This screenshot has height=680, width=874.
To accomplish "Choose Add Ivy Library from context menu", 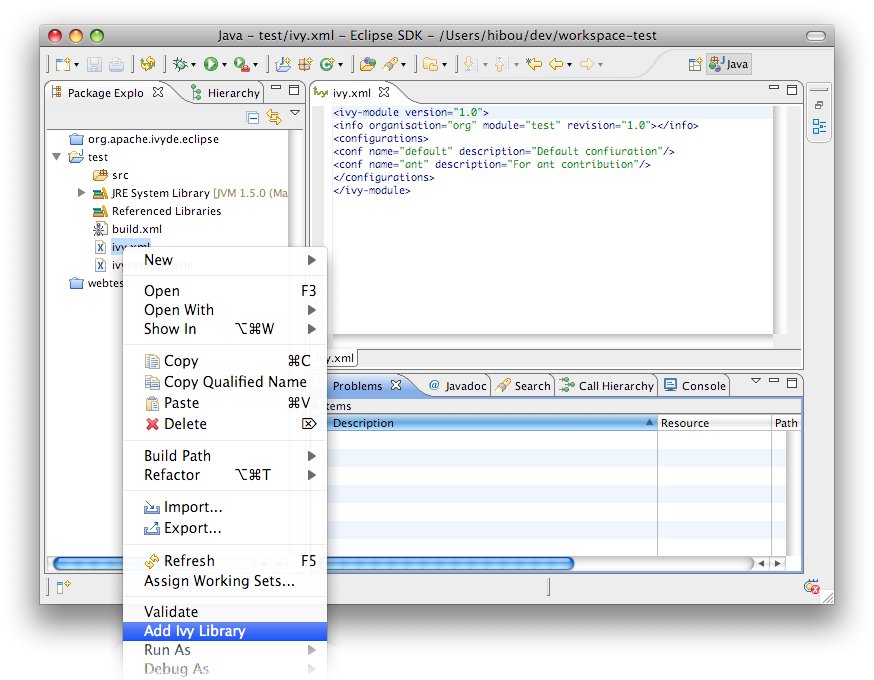I will coord(194,631).
